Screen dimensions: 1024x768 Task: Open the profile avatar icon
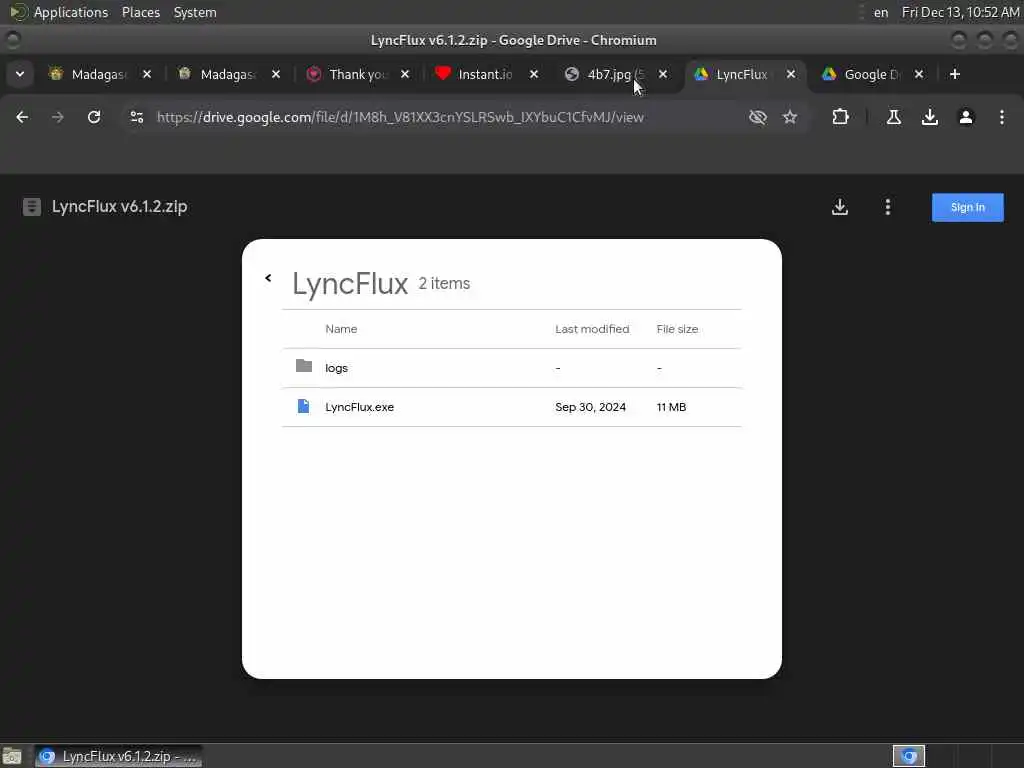click(x=966, y=117)
